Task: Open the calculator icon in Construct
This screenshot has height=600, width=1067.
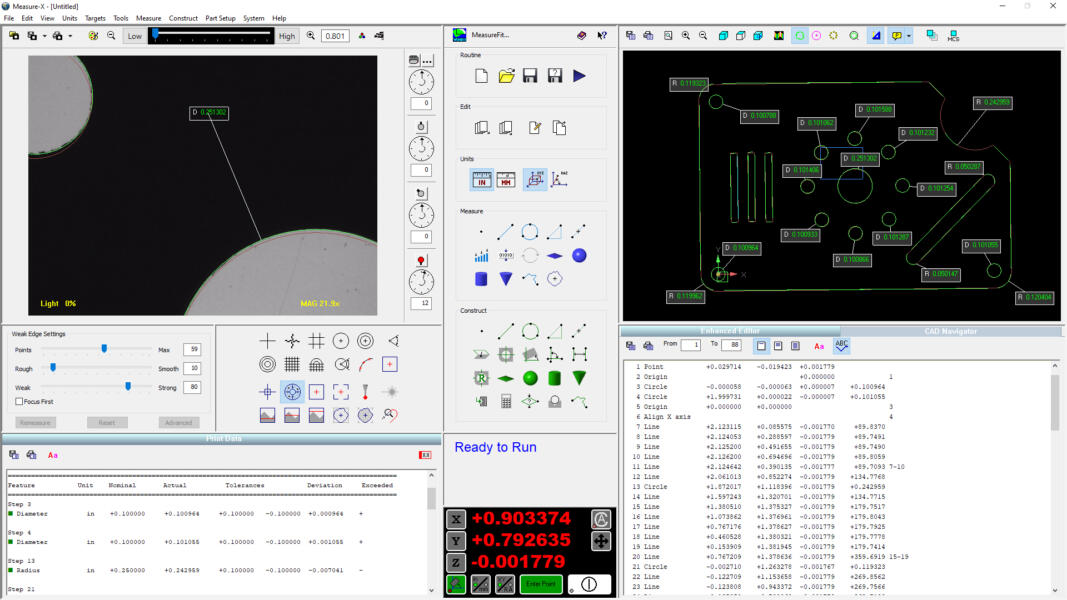Action: coord(506,402)
